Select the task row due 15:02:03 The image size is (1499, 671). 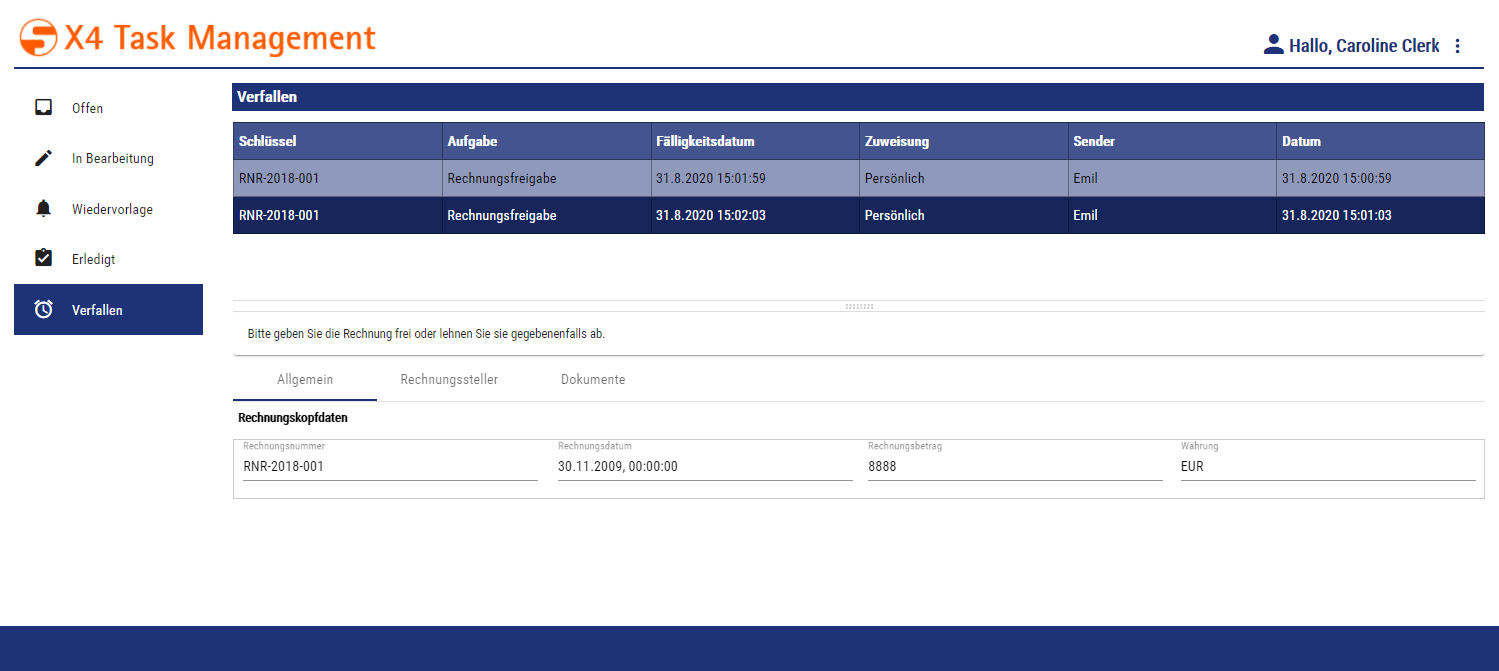(x=710, y=215)
